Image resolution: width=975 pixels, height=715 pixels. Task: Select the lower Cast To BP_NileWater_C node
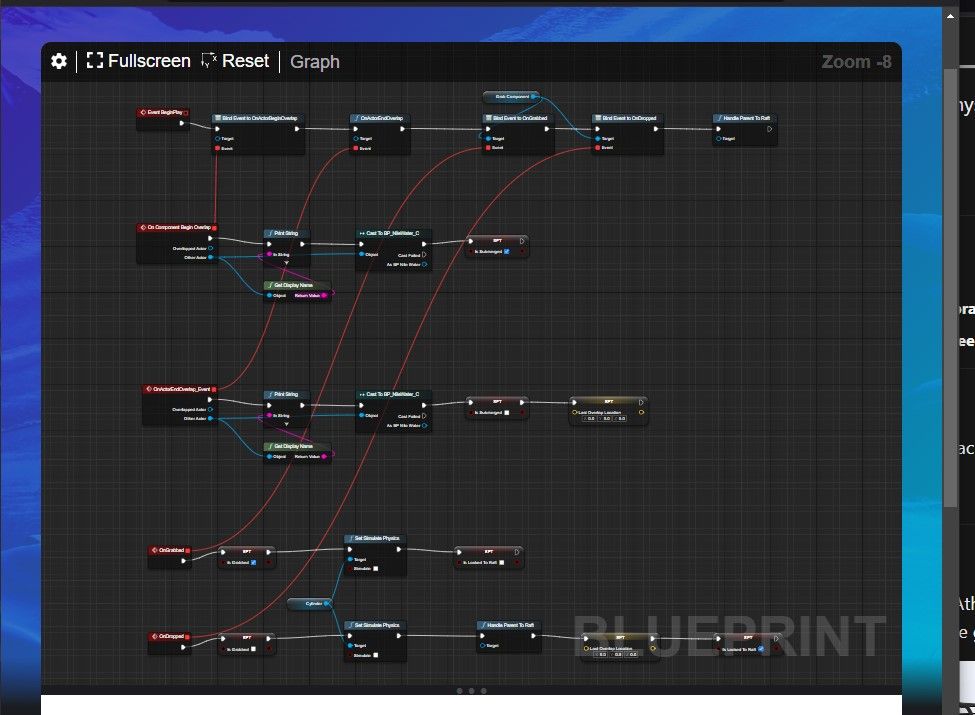click(393, 410)
